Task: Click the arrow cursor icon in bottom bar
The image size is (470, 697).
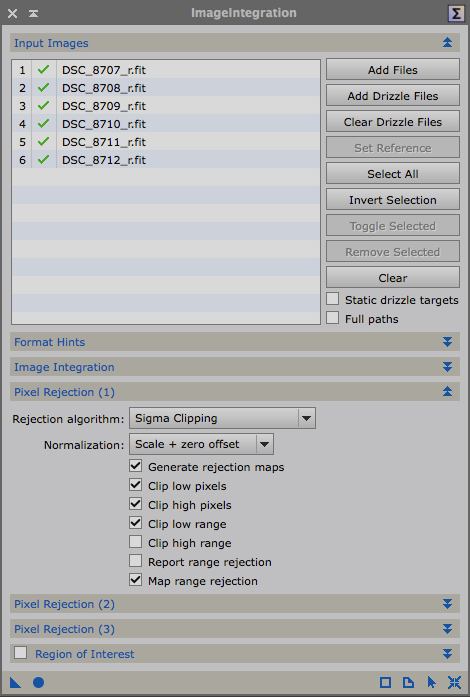Action: pyautogui.click(x=431, y=682)
